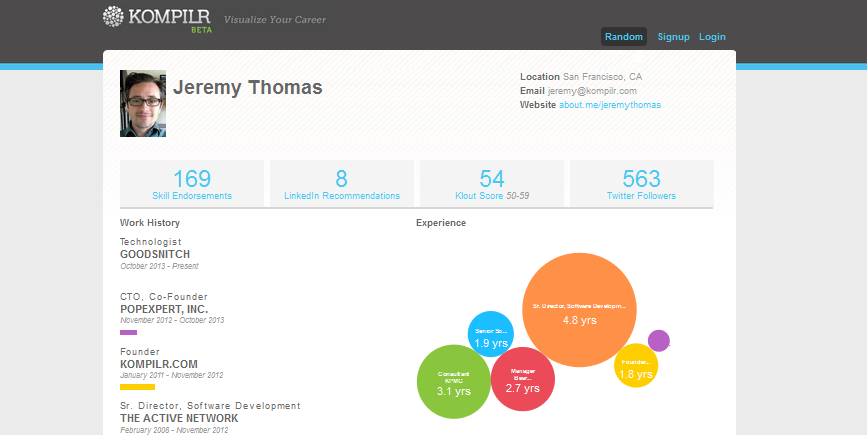Go to the Login link
This screenshot has width=867, height=435.
coord(712,37)
